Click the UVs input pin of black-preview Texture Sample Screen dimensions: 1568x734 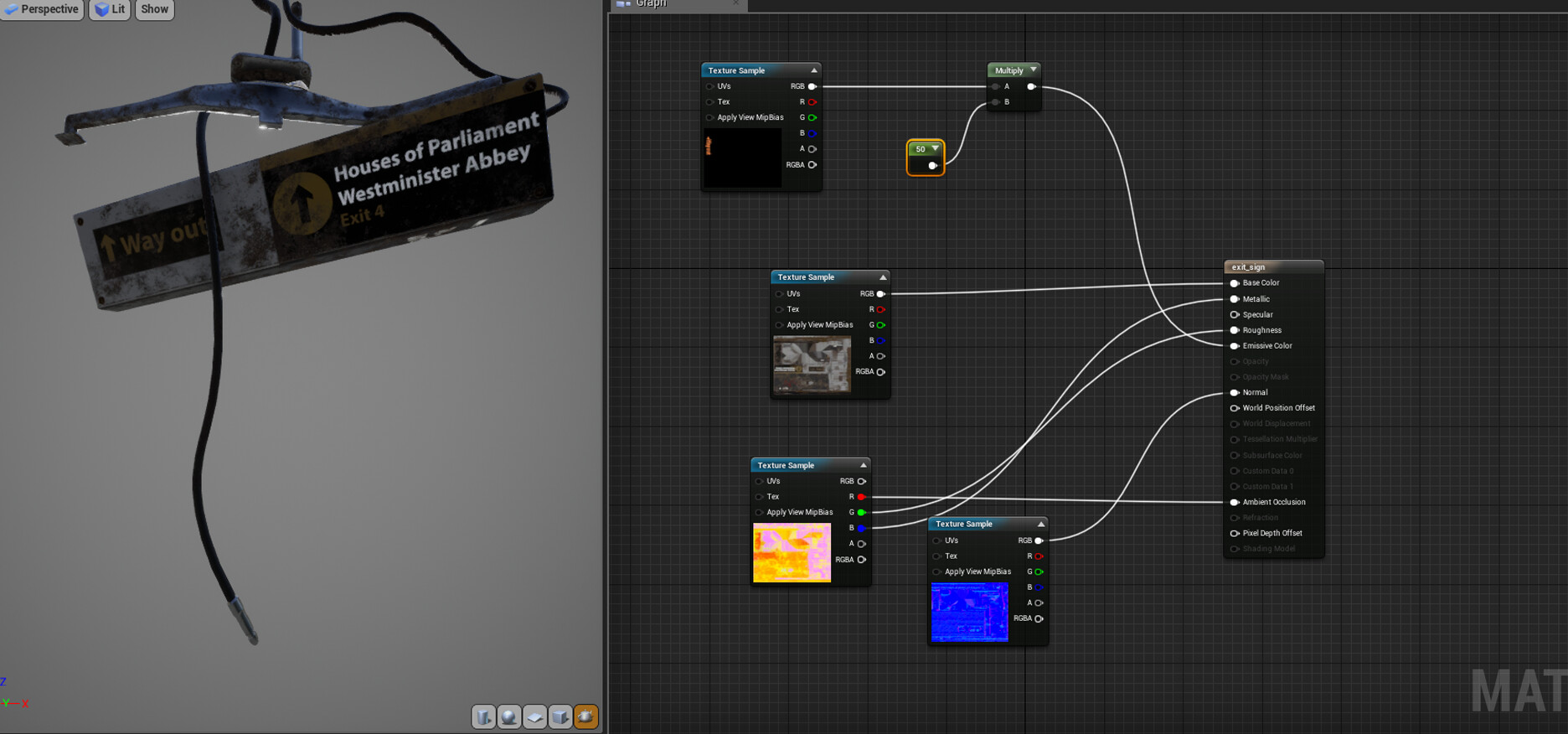[x=710, y=86]
